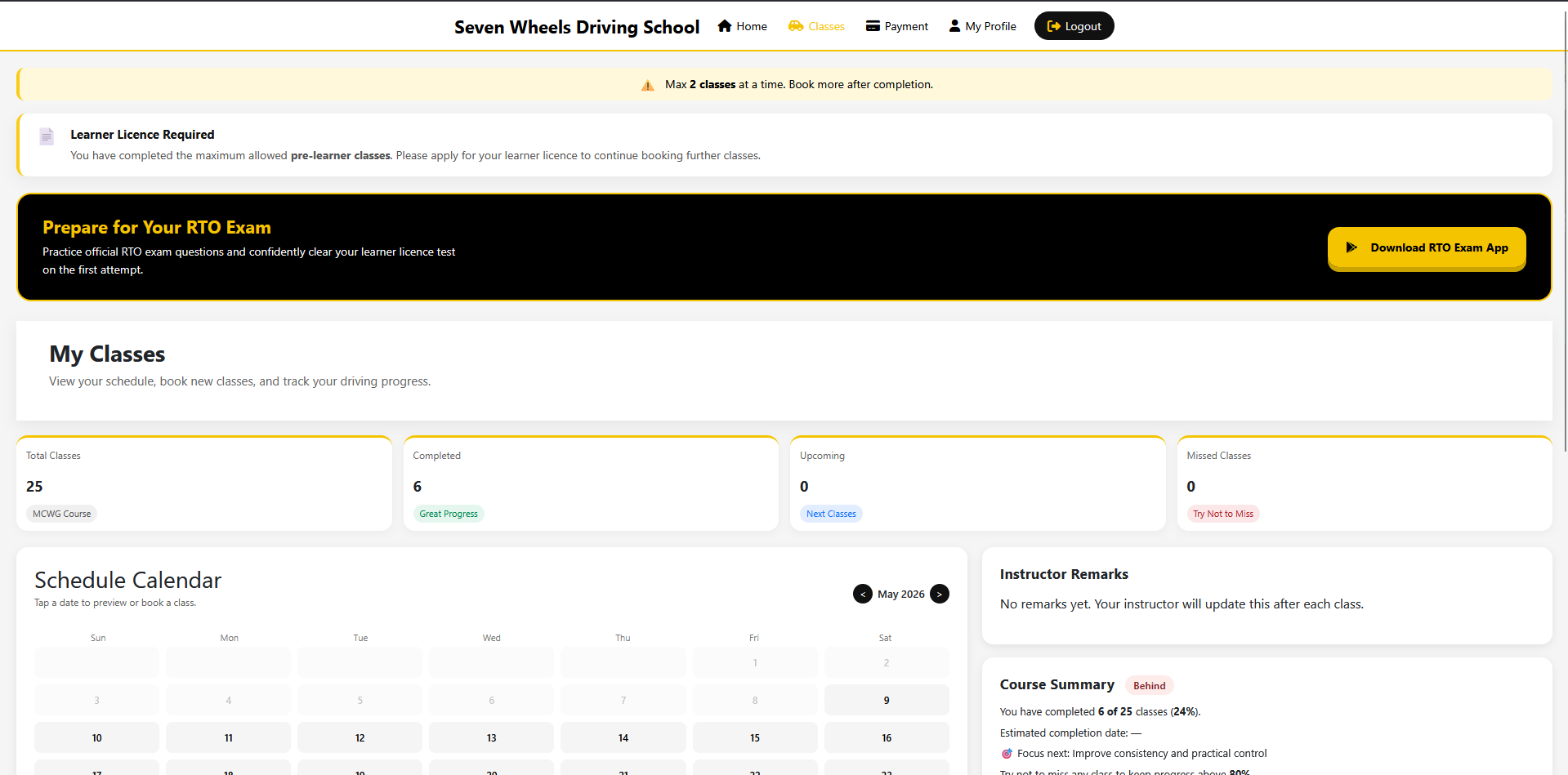Click the Learner Licence document icon
The height and width of the screenshot is (775, 1568).
point(47,136)
